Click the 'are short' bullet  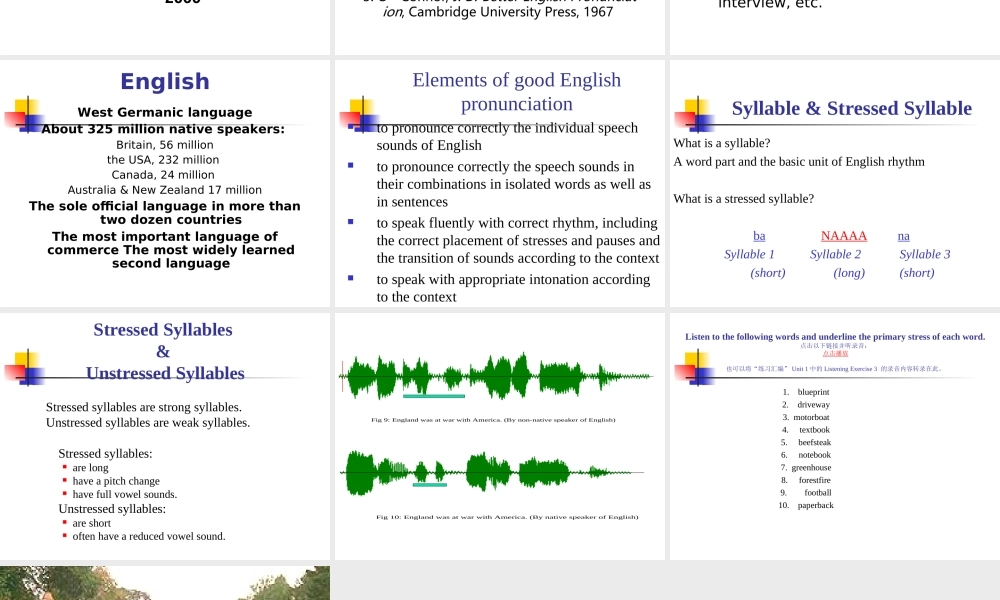[92, 523]
